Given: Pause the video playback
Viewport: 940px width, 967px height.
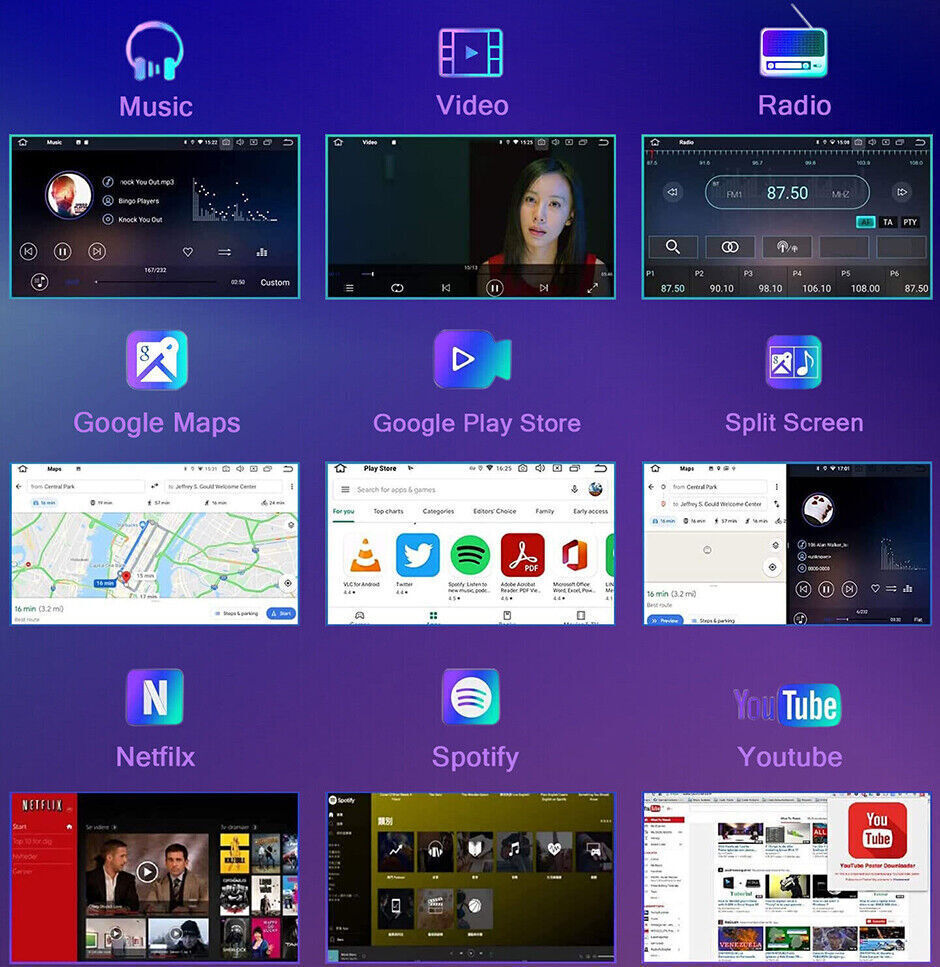Looking at the screenshot, I should tap(495, 288).
